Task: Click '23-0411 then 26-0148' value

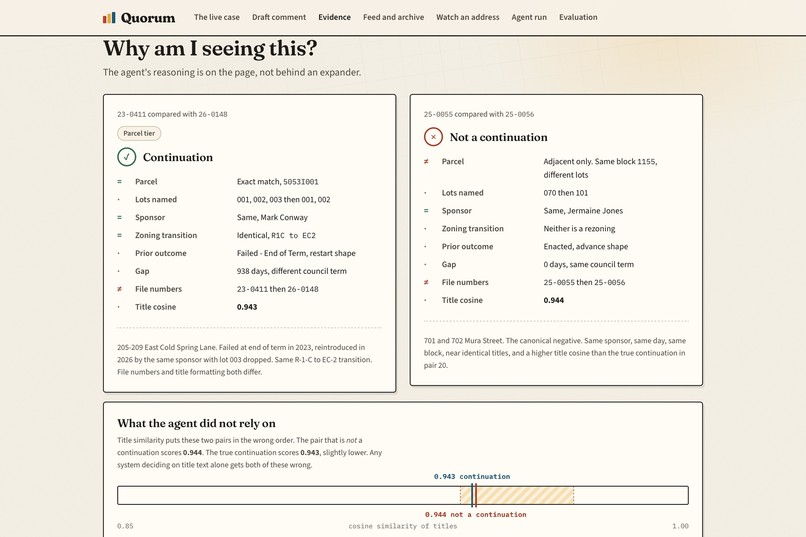Action: [x=278, y=289]
